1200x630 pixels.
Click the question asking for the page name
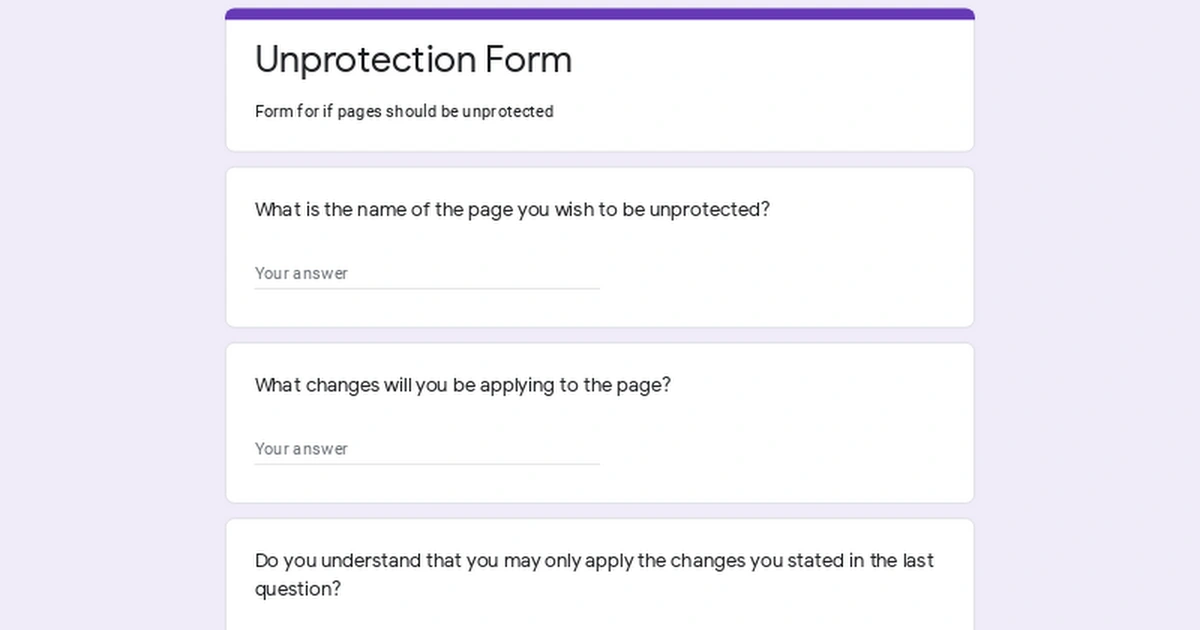tap(512, 209)
